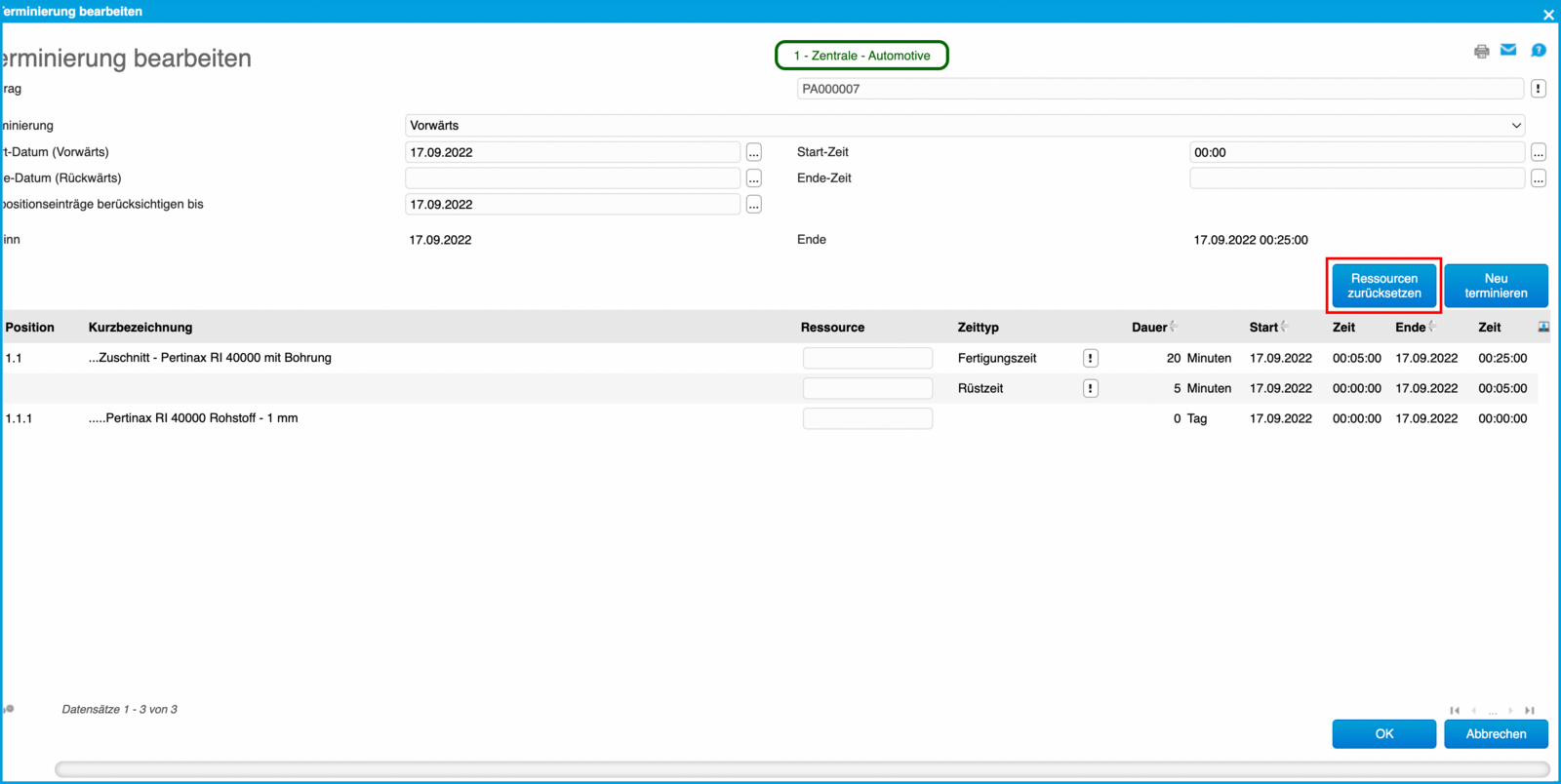Click the horizontal scrollbar at the bottom
This screenshot has width=1561, height=784.
click(802, 769)
